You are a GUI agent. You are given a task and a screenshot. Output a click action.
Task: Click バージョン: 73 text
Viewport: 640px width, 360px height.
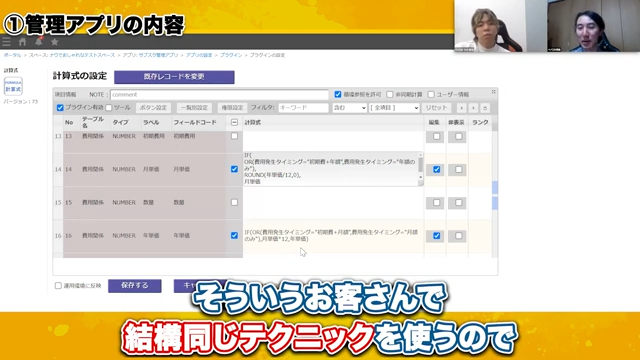coord(21,102)
